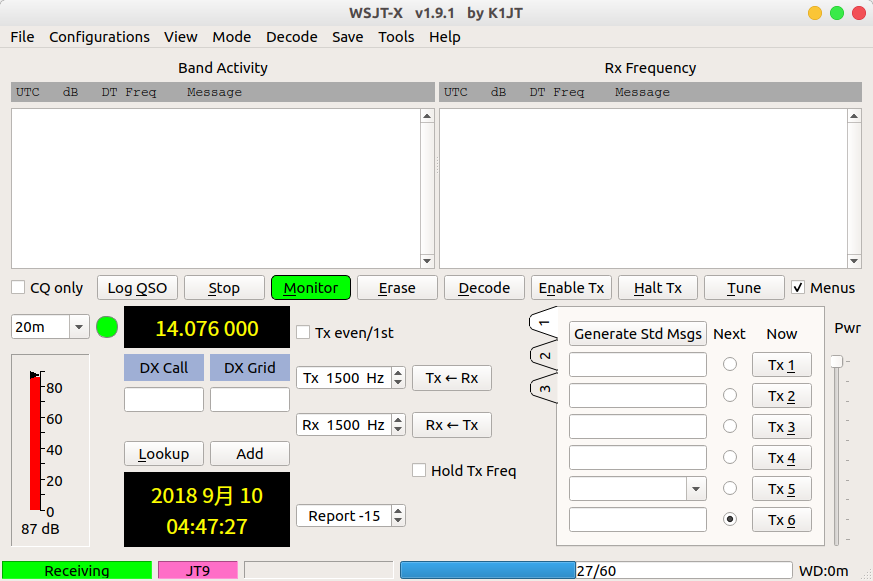Screen dimensions: 873x581
Task: Click the Tx 1 message field
Action: [637, 365]
